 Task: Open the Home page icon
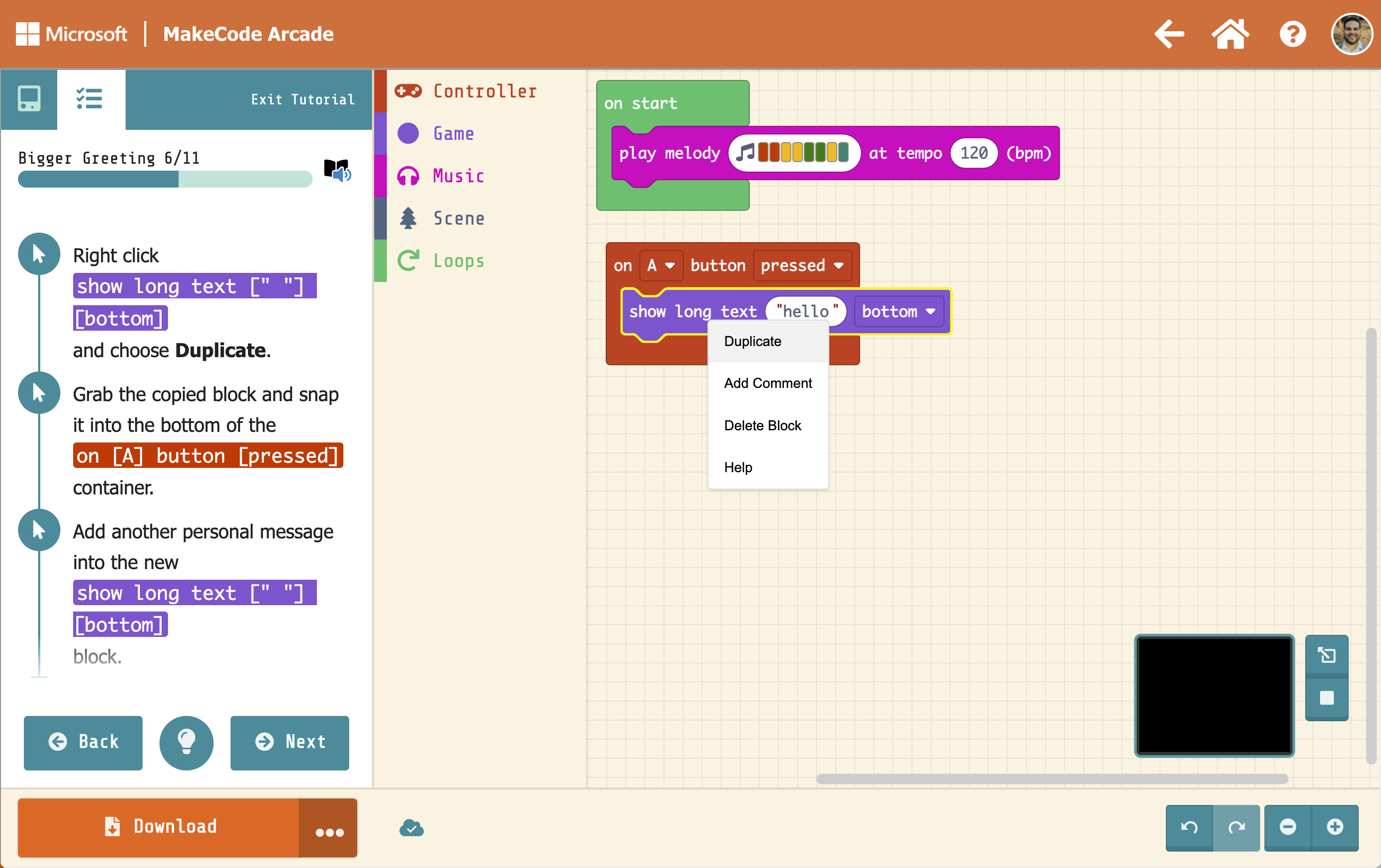tap(1230, 34)
